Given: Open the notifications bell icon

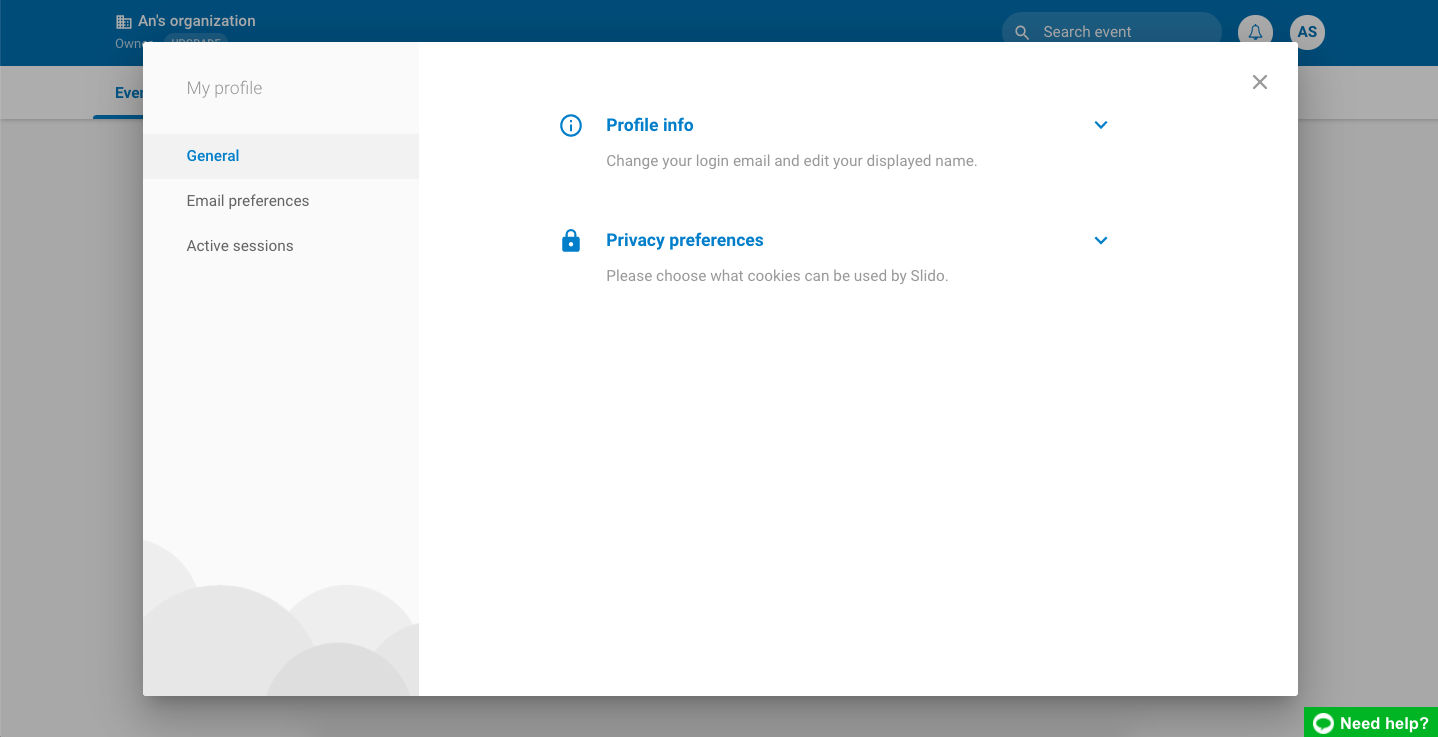Looking at the screenshot, I should pos(1255,32).
